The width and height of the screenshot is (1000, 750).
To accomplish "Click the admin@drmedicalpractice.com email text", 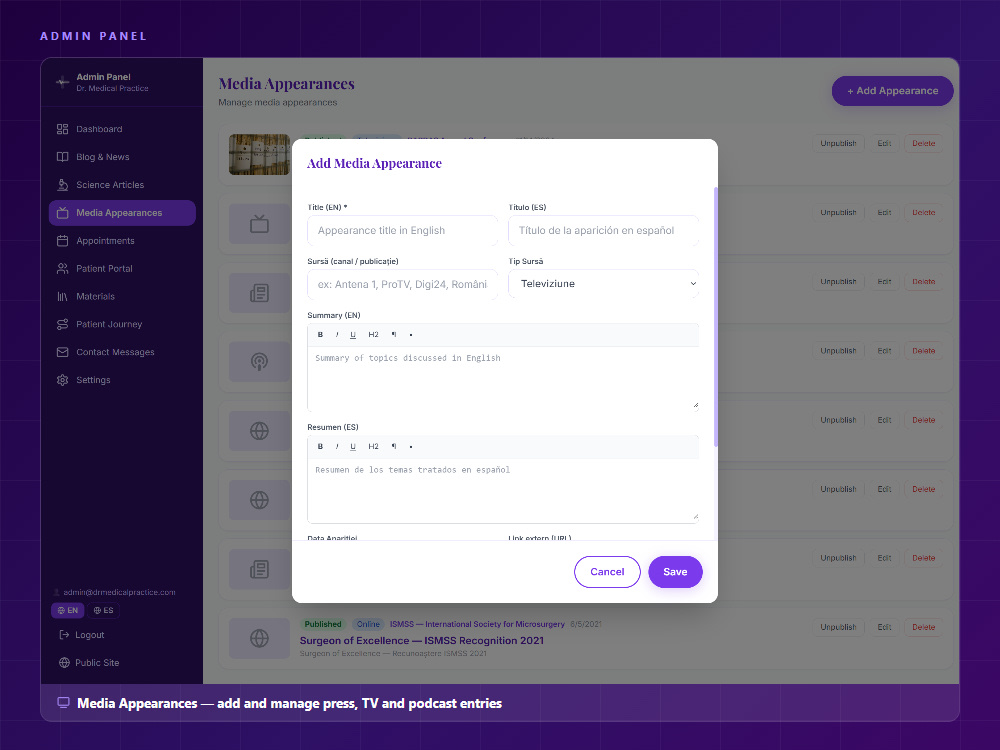I will 119,592.
